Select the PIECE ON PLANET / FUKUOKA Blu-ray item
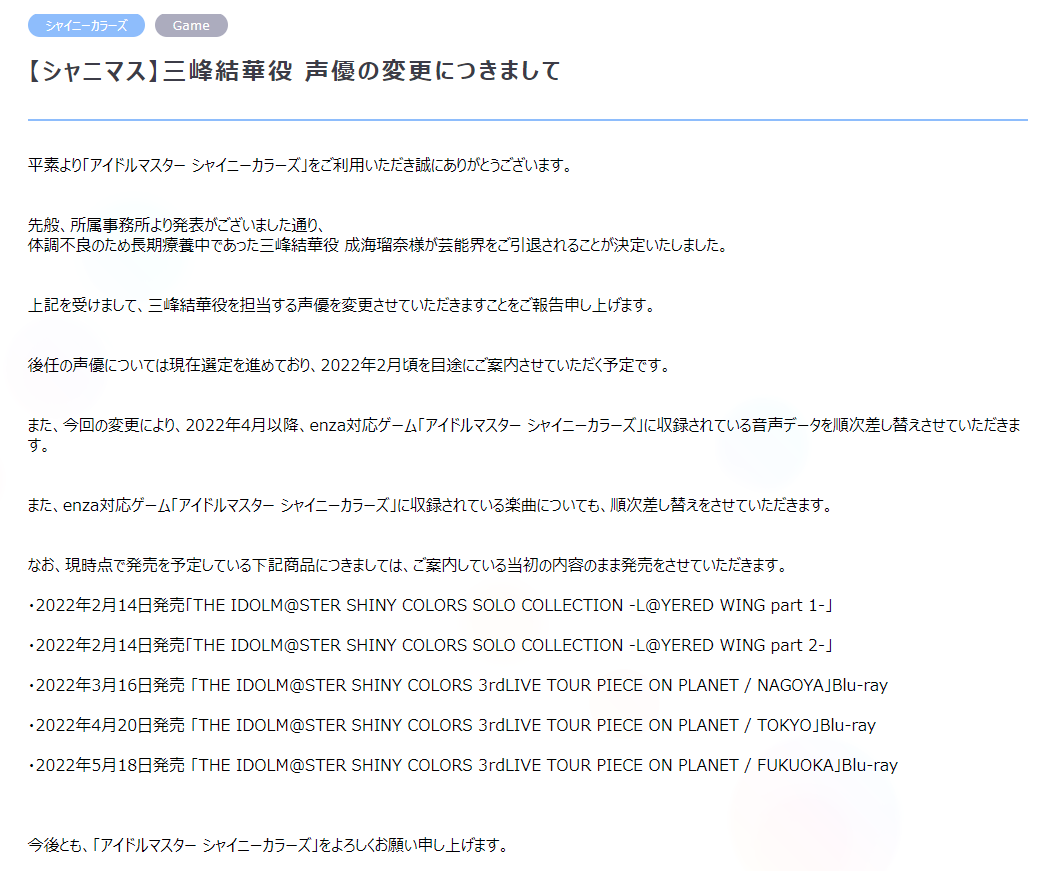This screenshot has height=871, width=1041. click(462, 765)
